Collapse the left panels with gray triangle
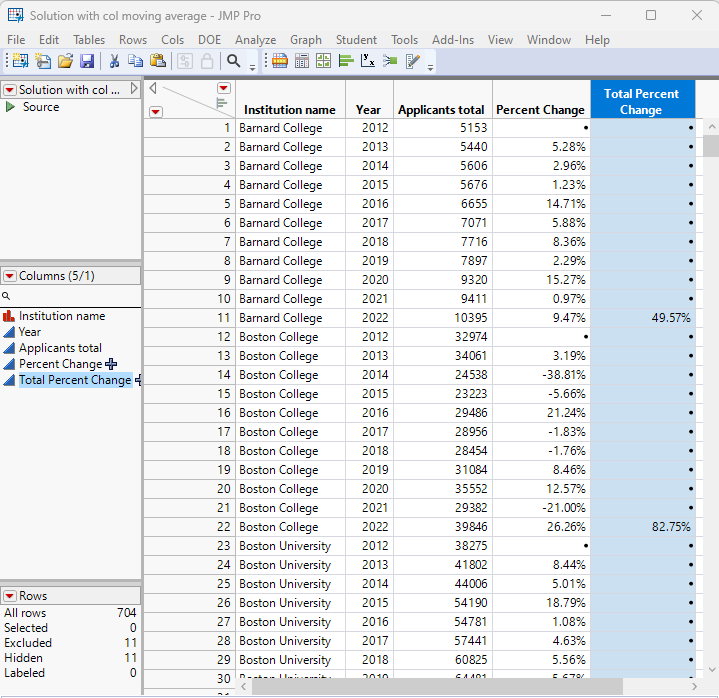The image size is (719, 698). [x=153, y=88]
